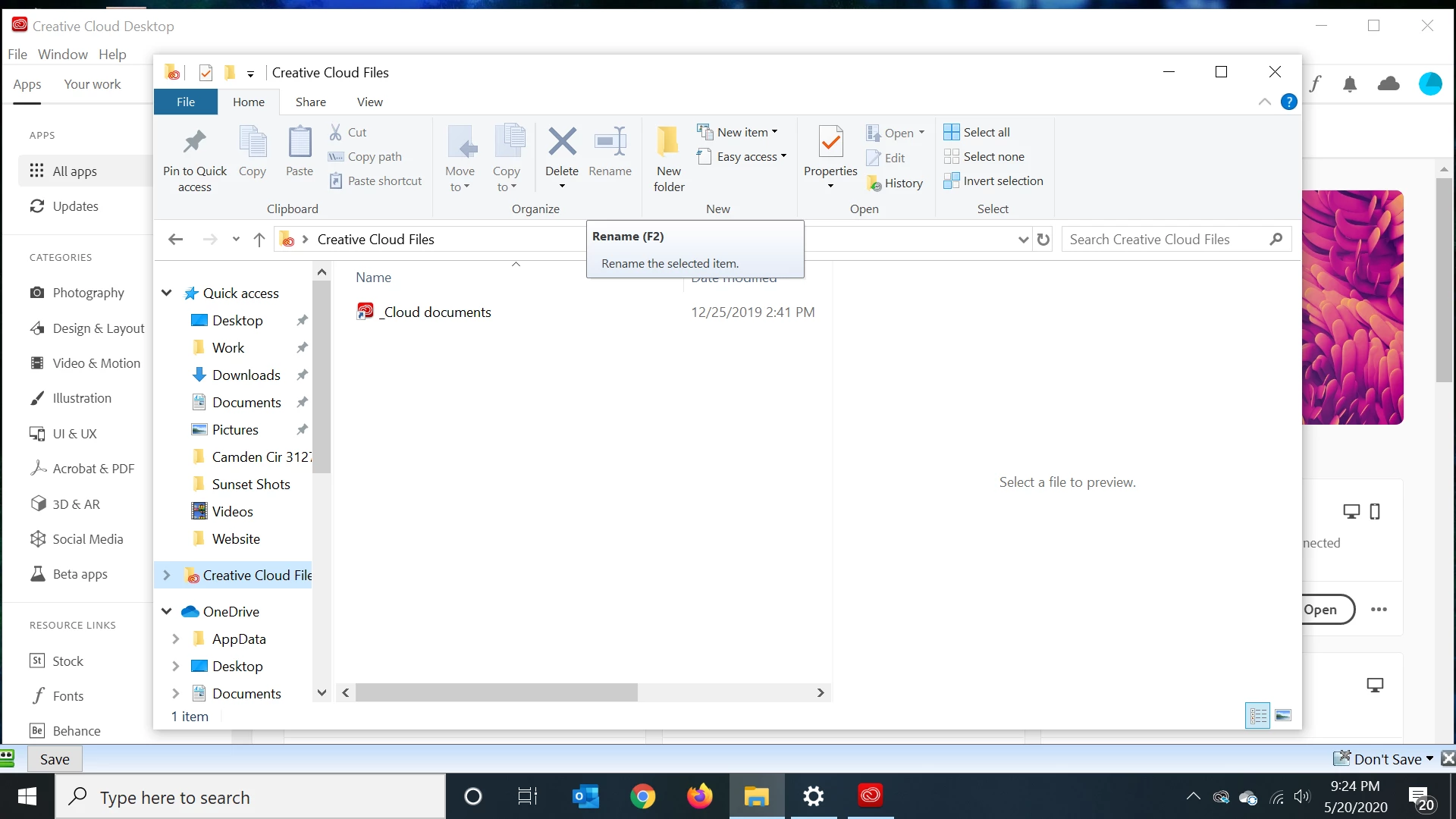Viewport: 1456px width, 819px height.
Task: Open Properties from the ribbon
Action: pyautogui.click(x=830, y=142)
